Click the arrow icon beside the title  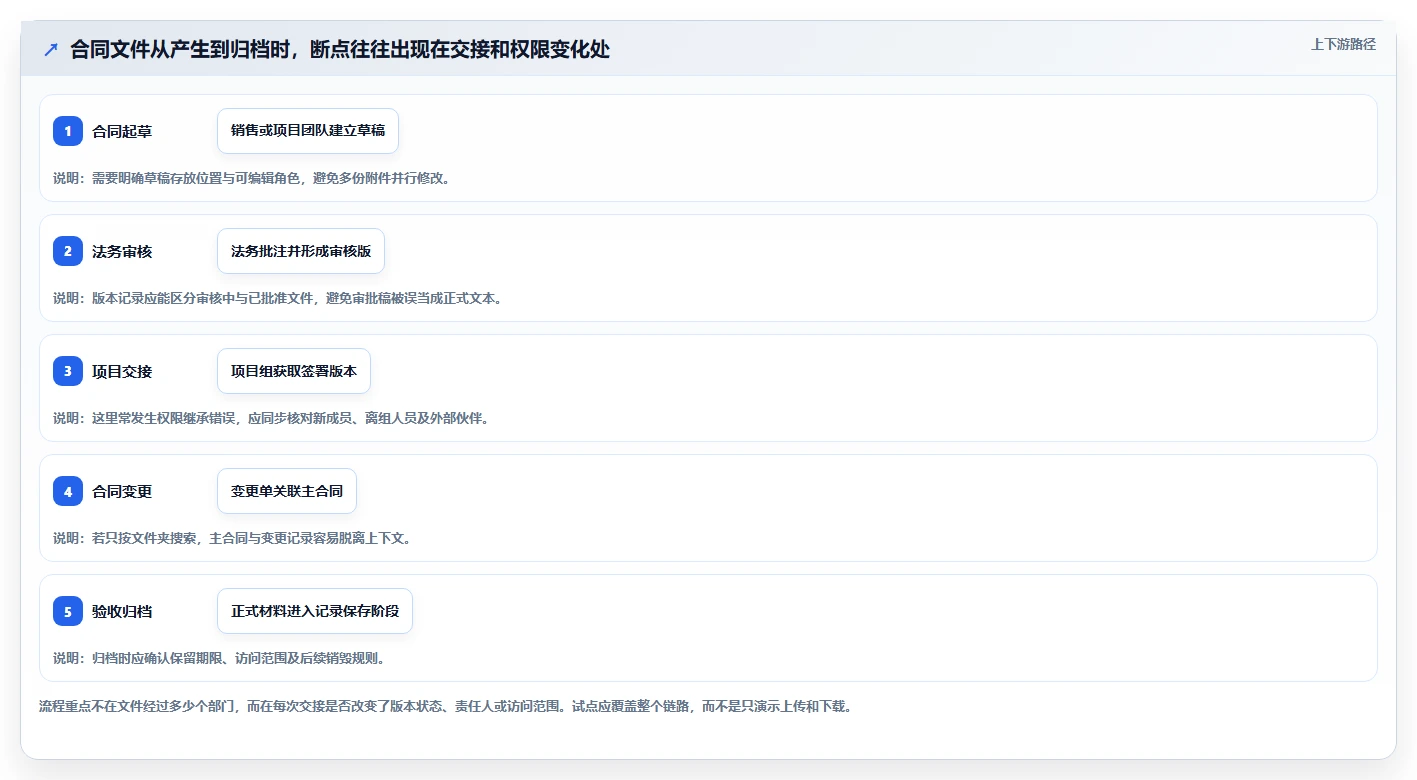pyautogui.click(x=51, y=49)
